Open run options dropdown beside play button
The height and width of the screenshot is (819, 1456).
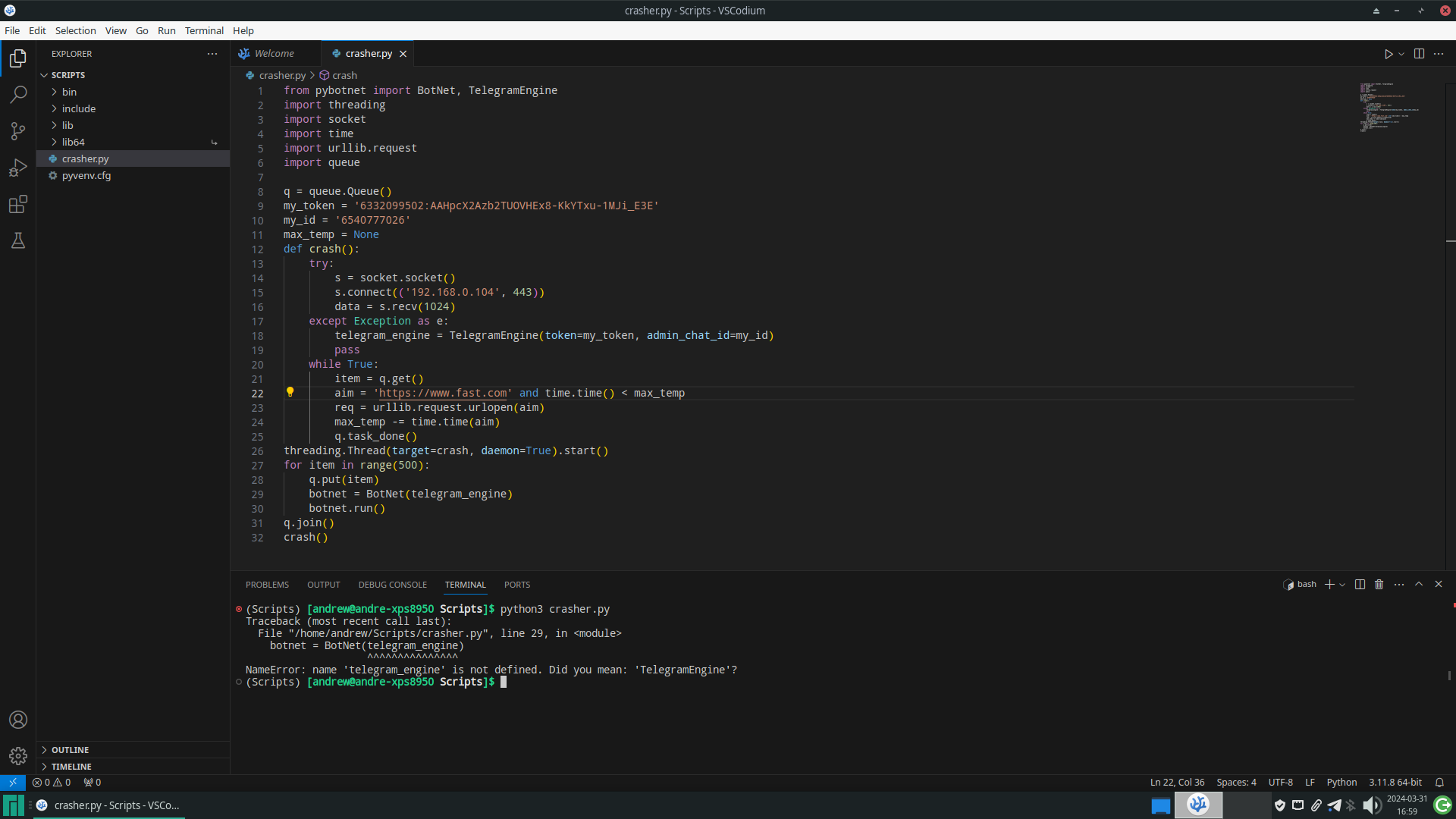tap(1401, 54)
